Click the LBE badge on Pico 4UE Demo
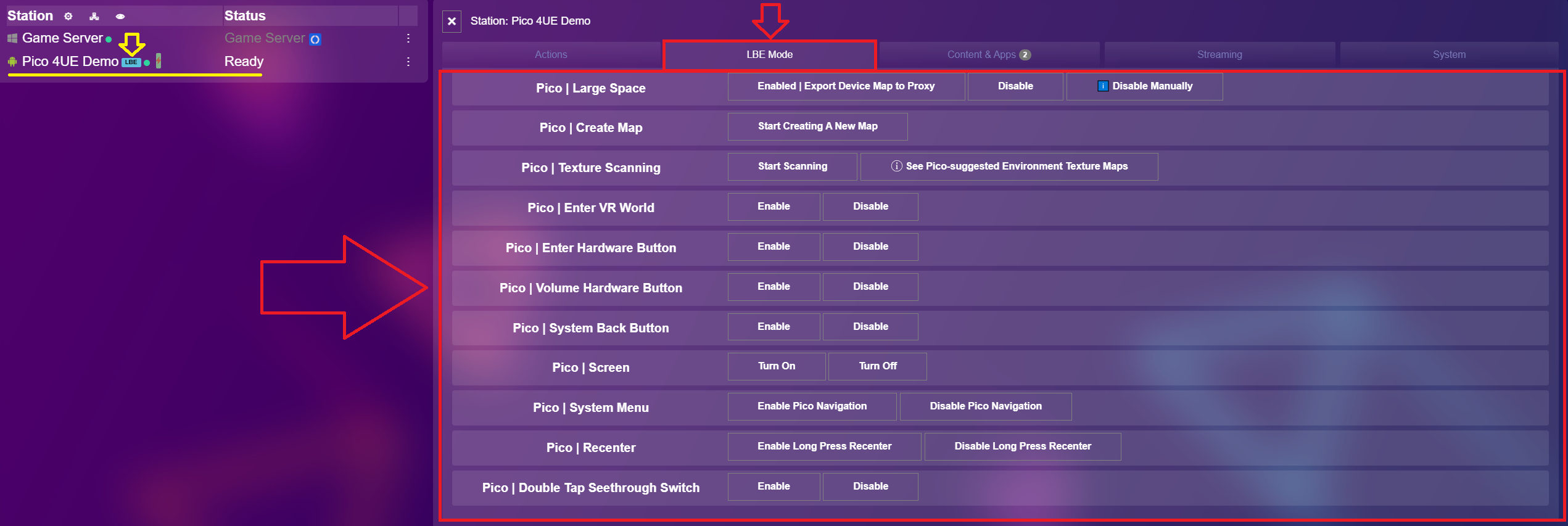Viewport: 1568px width, 526px height. click(131, 62)
